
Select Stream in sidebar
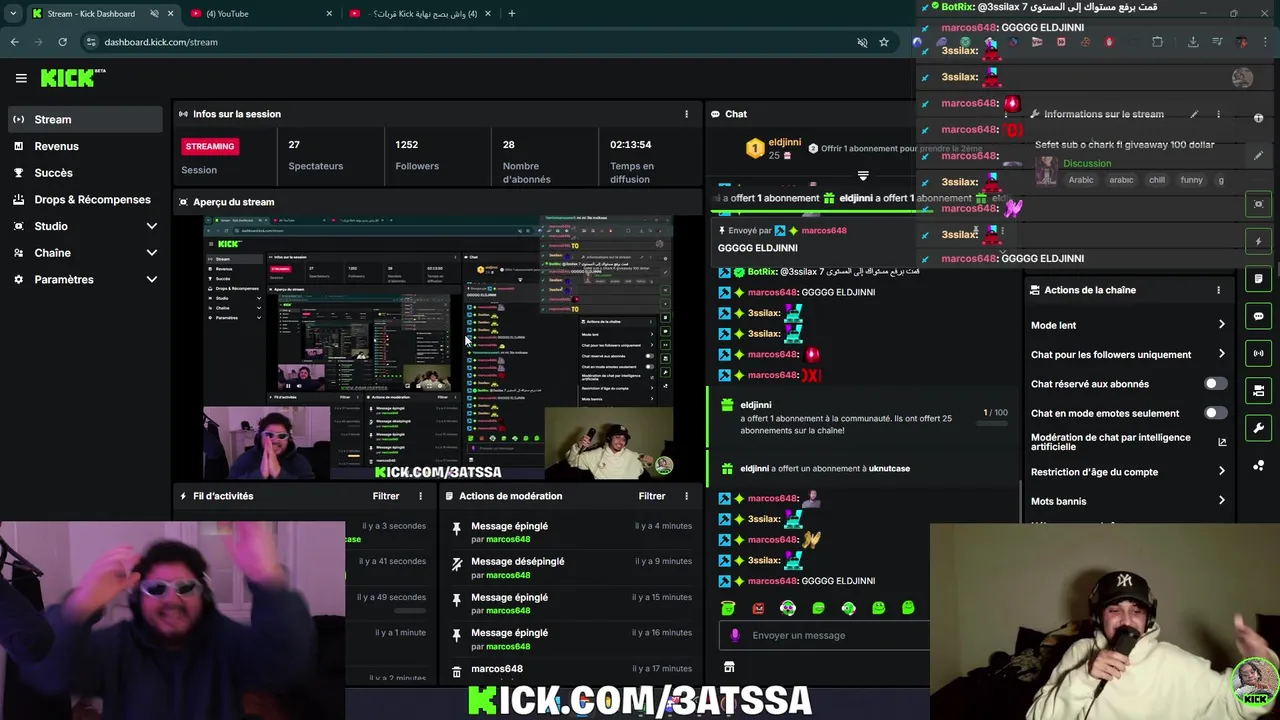point(85,119)
